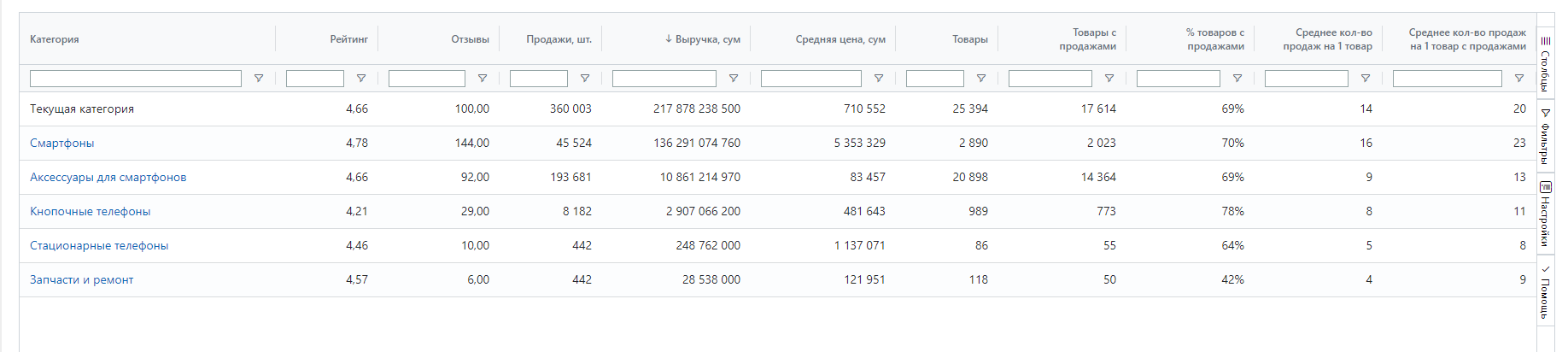This screenshot has height=352, width=1568.
Task: Open filter icon for Рейтинг column
Action: [x=361, y=79]
